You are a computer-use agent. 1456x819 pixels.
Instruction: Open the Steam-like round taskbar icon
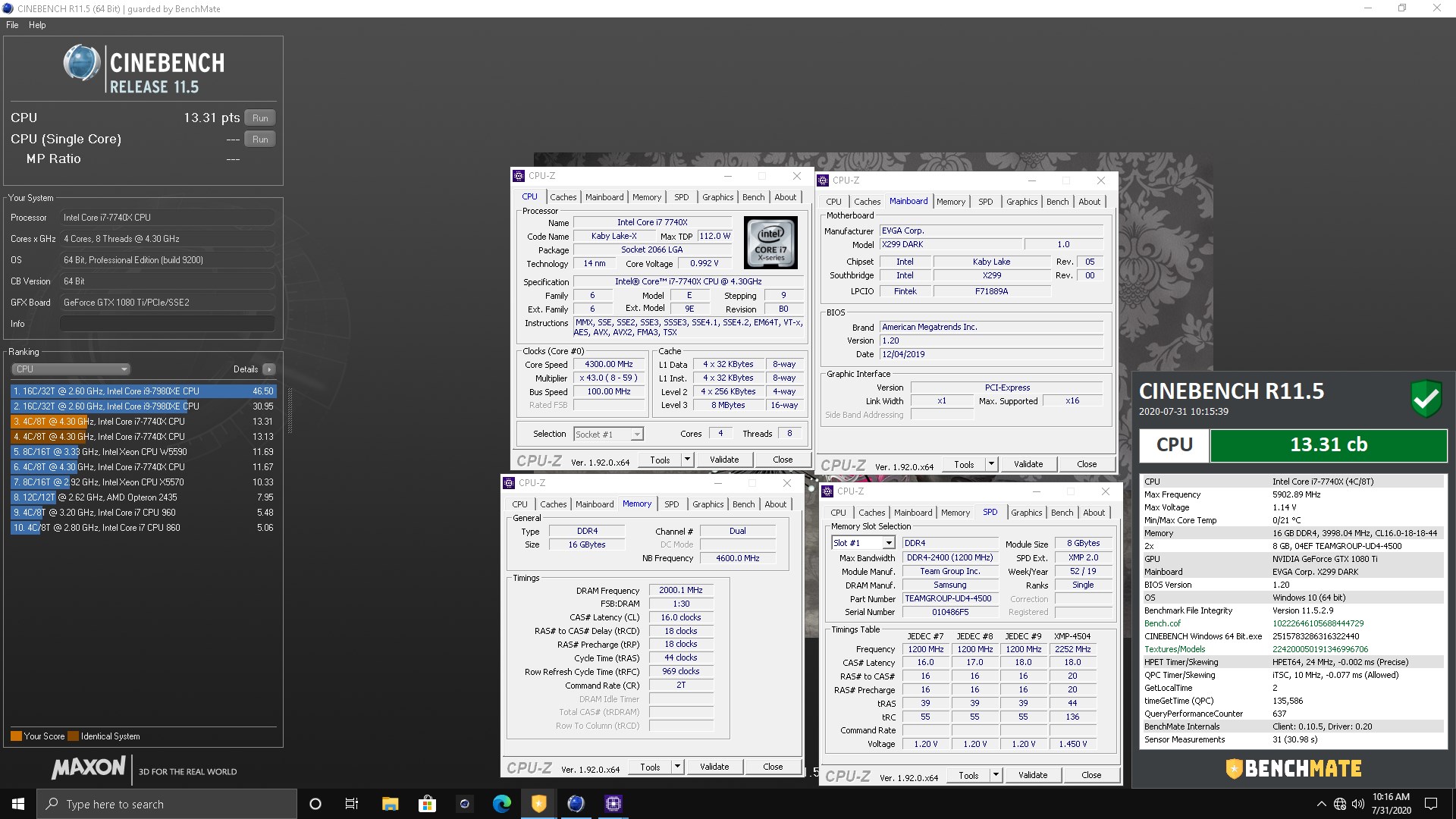tap(464, 804)
